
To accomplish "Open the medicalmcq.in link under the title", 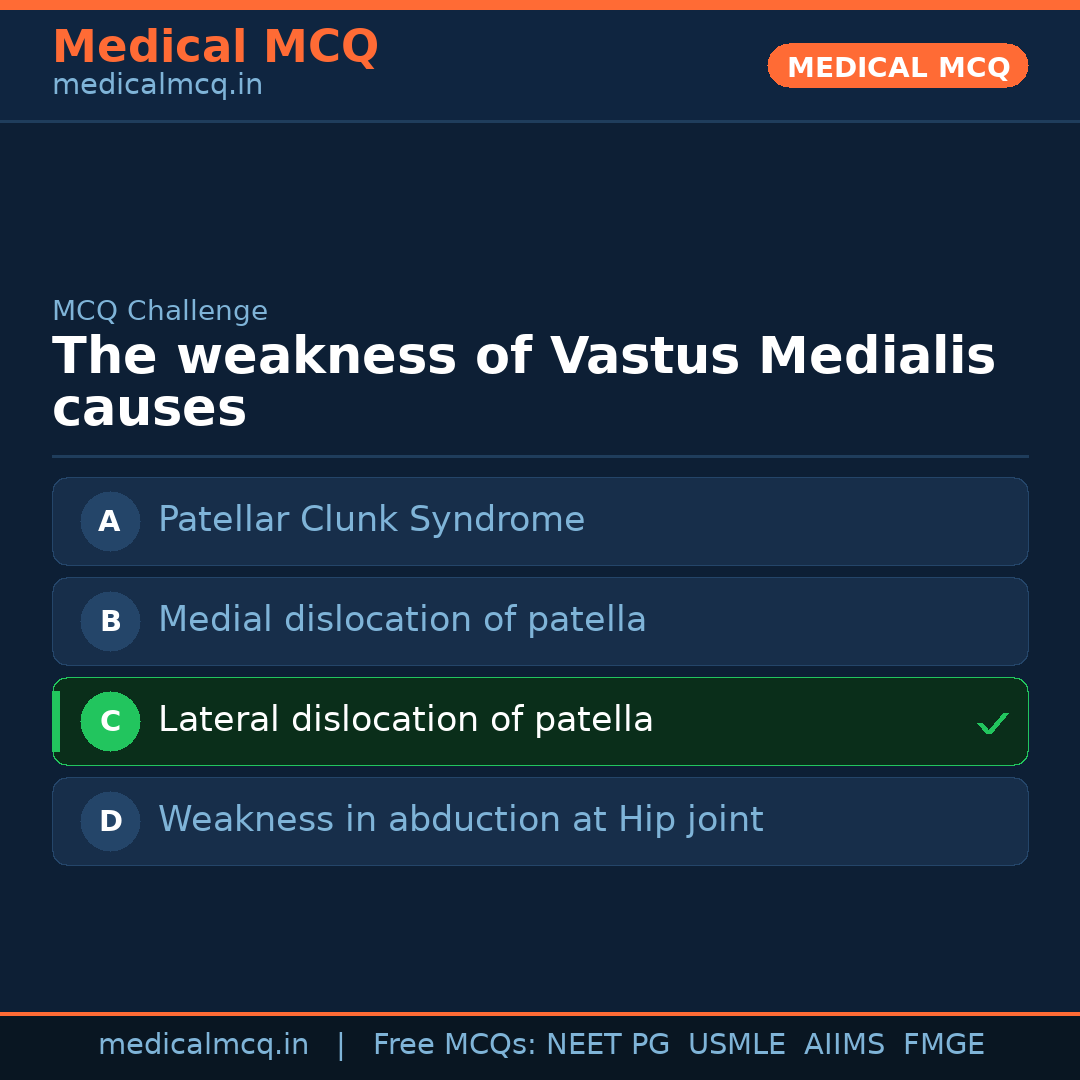I will point(157,86).
